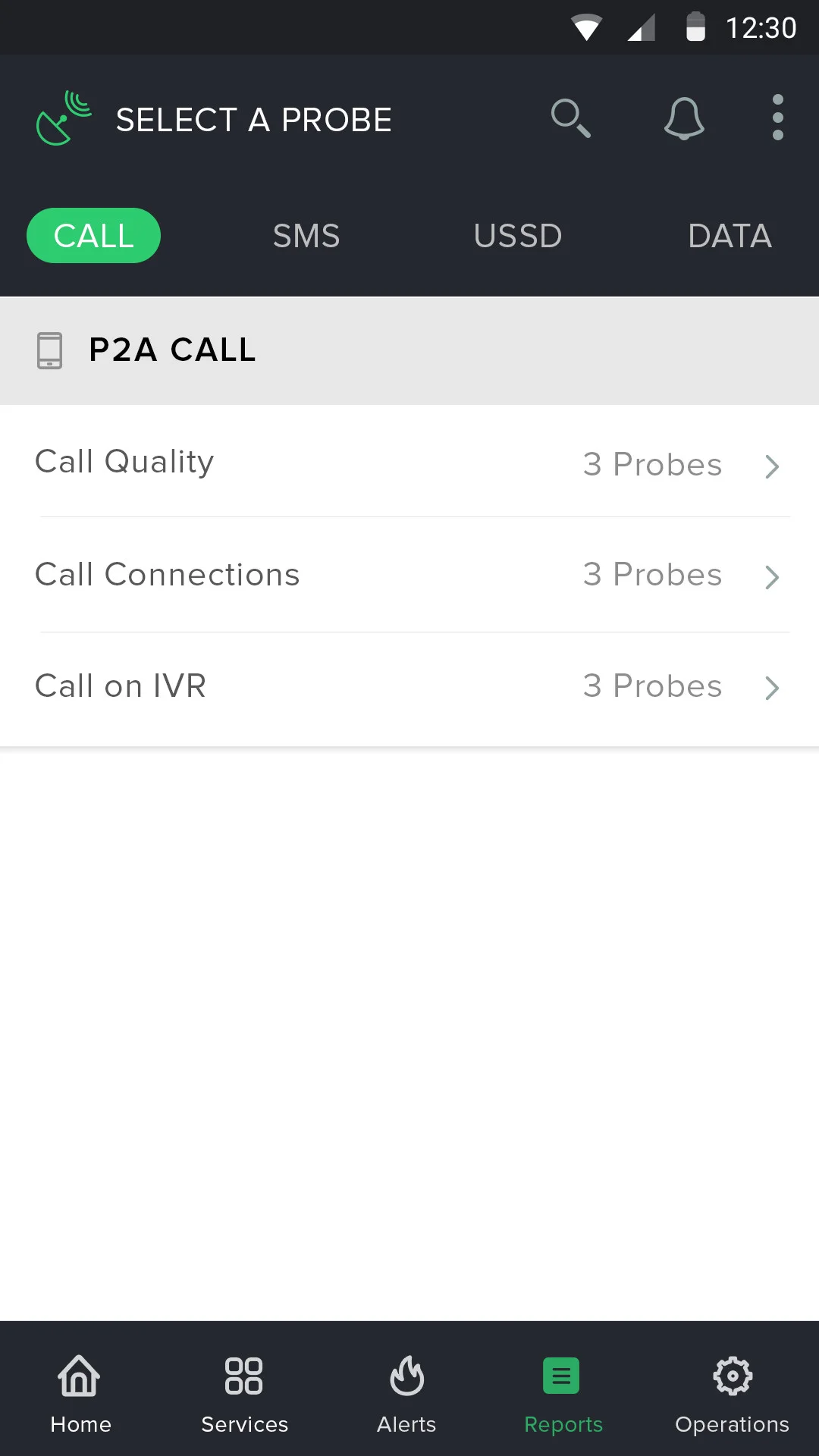Switch to the DATA tab
The image size is (819, 1456).
point(730,236)
